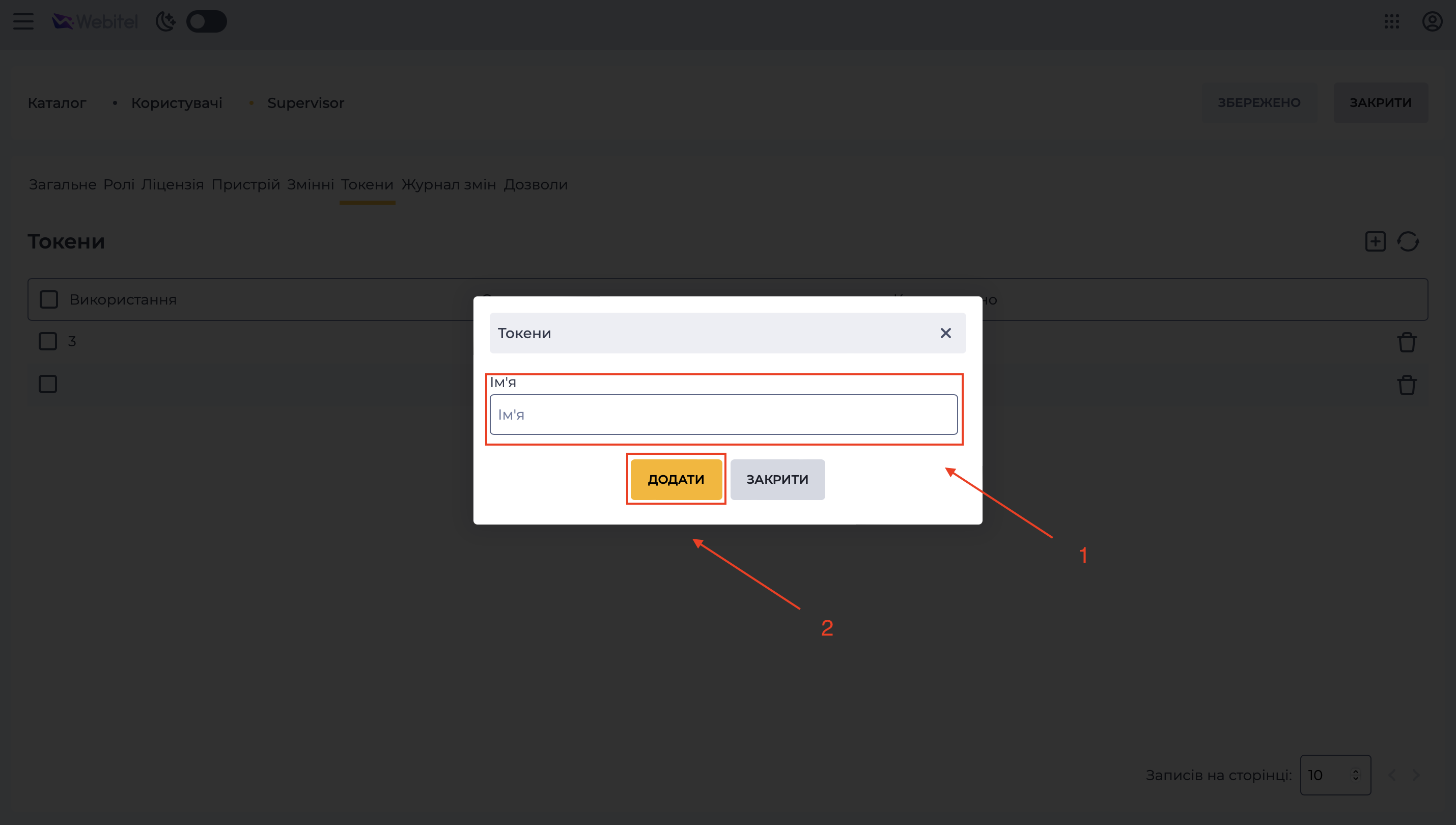Open the Журнал змін tab
This screenshot has width=1456, height=825.
[x=449, y=184]
